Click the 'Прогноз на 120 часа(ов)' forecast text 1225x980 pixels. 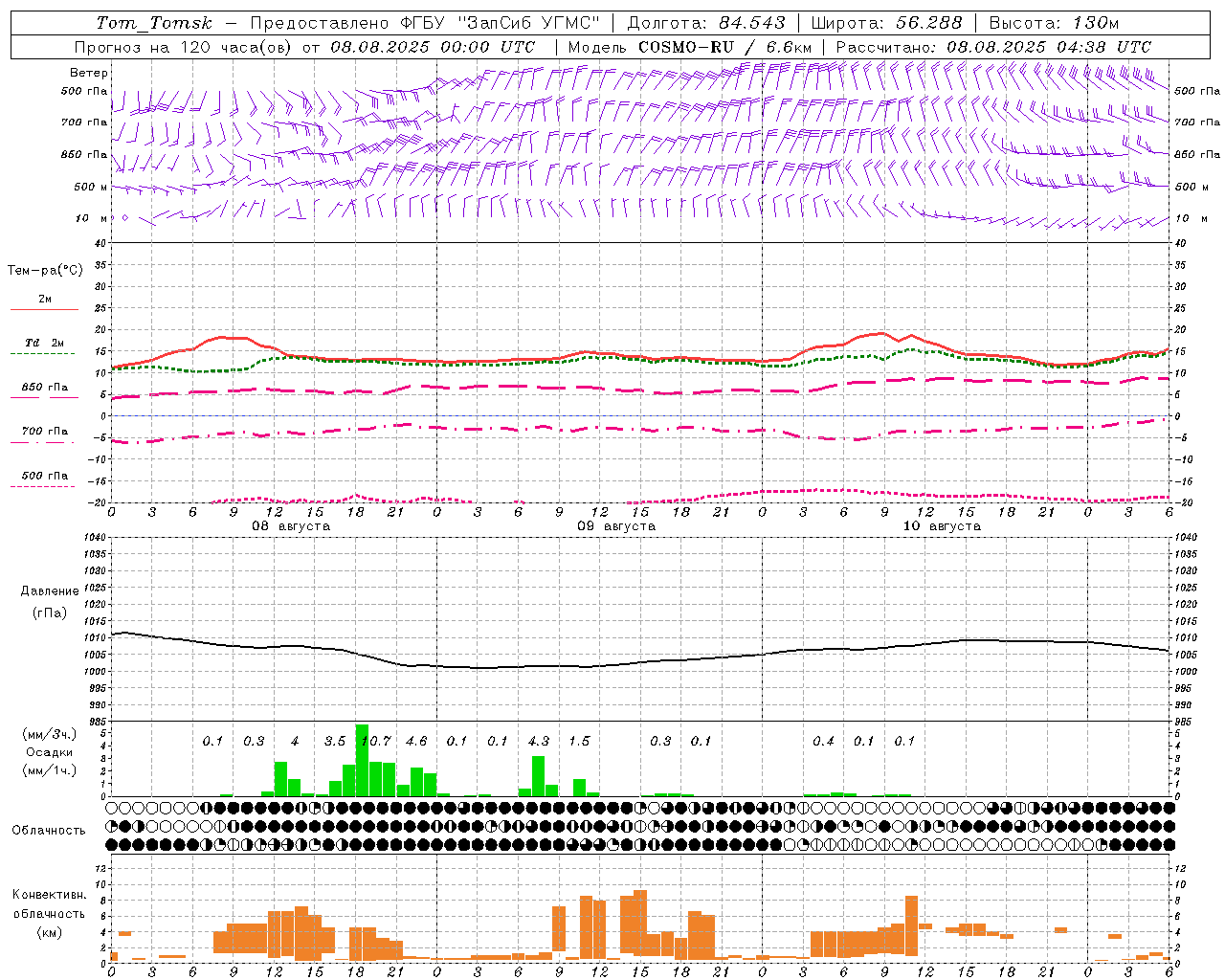coord(184,47)
